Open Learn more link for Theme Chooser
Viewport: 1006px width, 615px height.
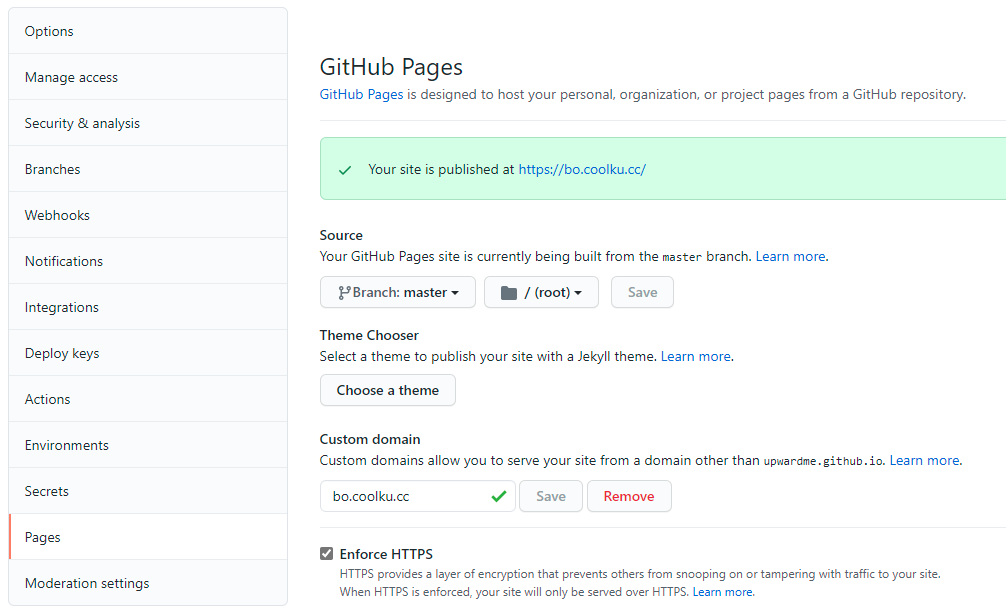coord(695,357)
